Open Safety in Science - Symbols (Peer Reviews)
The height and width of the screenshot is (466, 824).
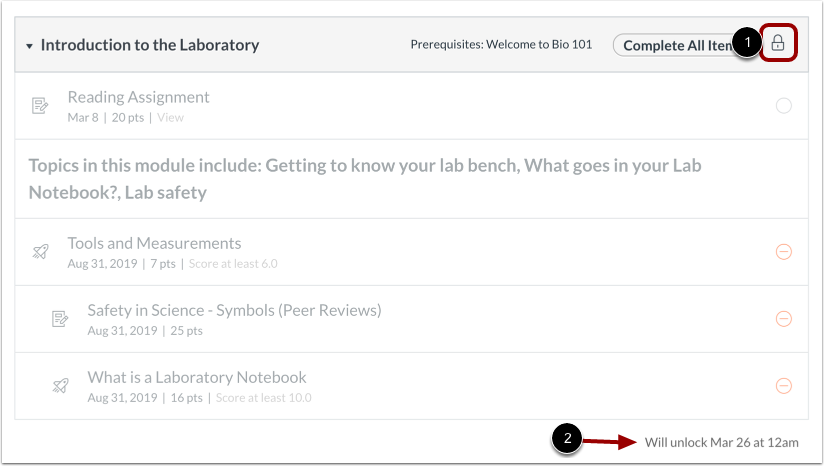pyautogui.click(x=234, y=310)
